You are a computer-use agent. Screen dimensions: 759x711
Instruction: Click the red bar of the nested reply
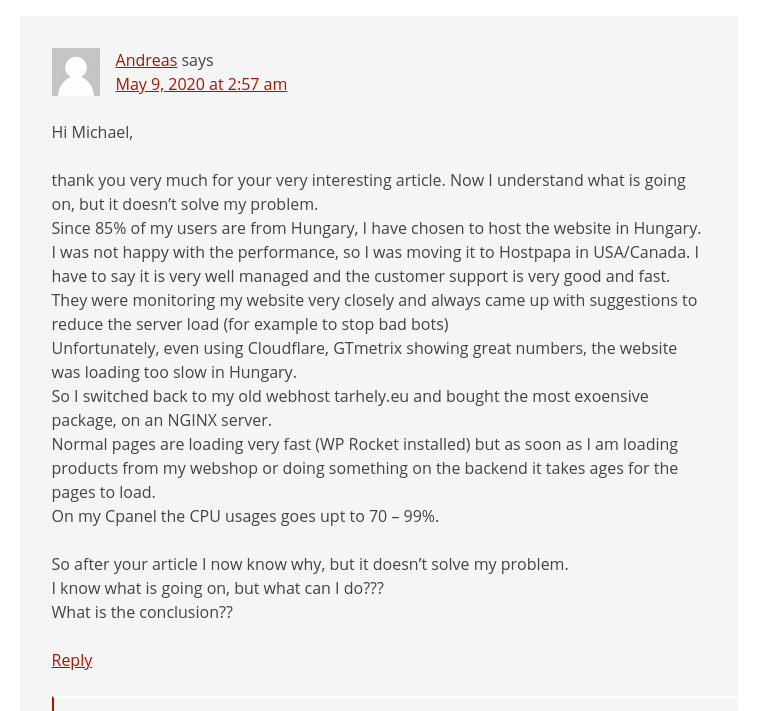coord(53,703)
